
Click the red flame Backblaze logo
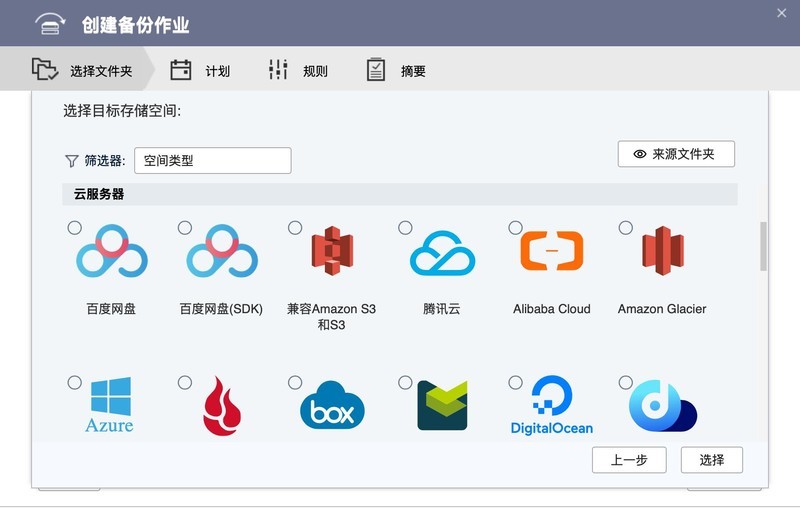221,406
